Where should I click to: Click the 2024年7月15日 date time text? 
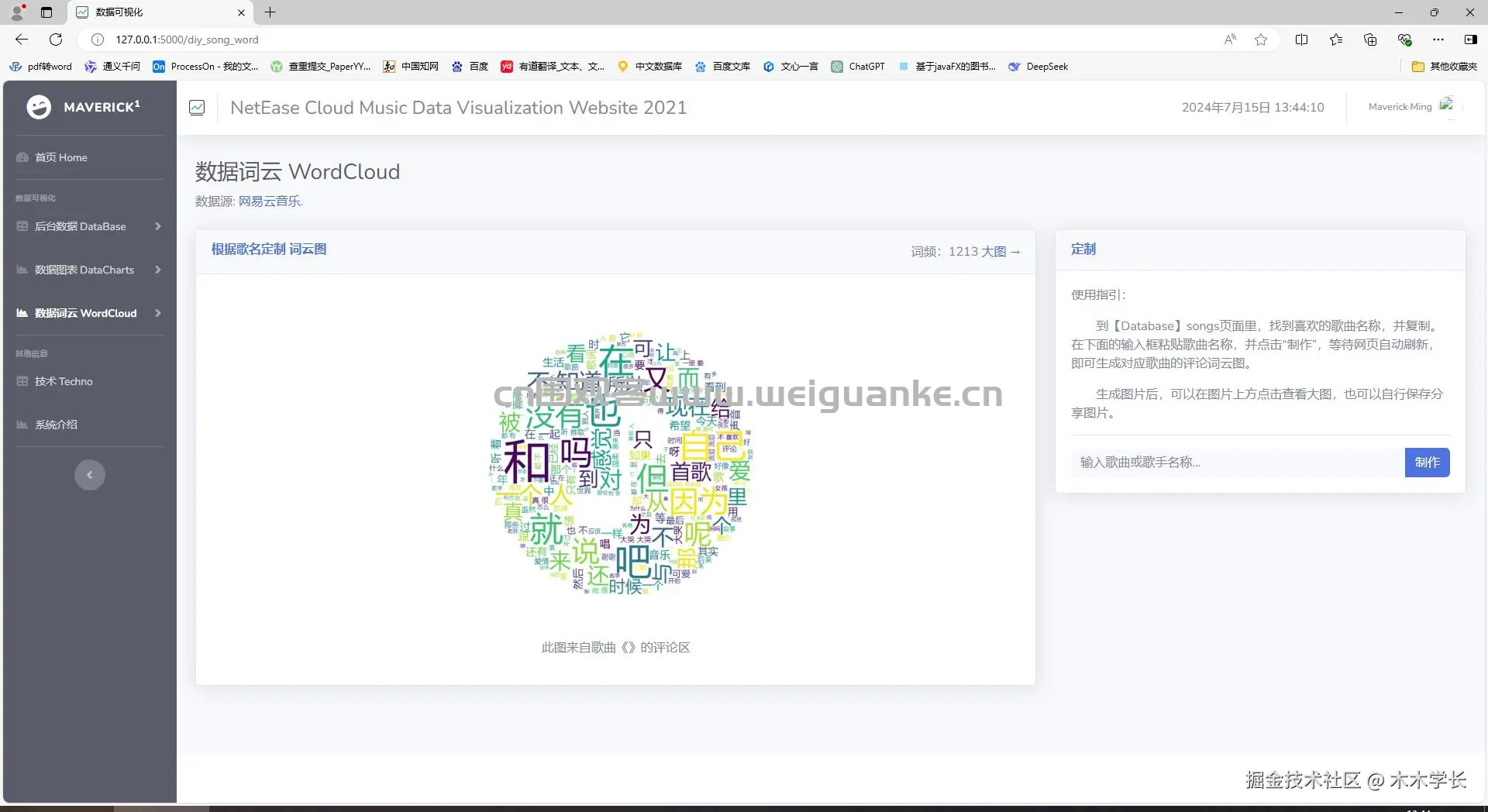pyautogui.click(x=1252, y=108)
